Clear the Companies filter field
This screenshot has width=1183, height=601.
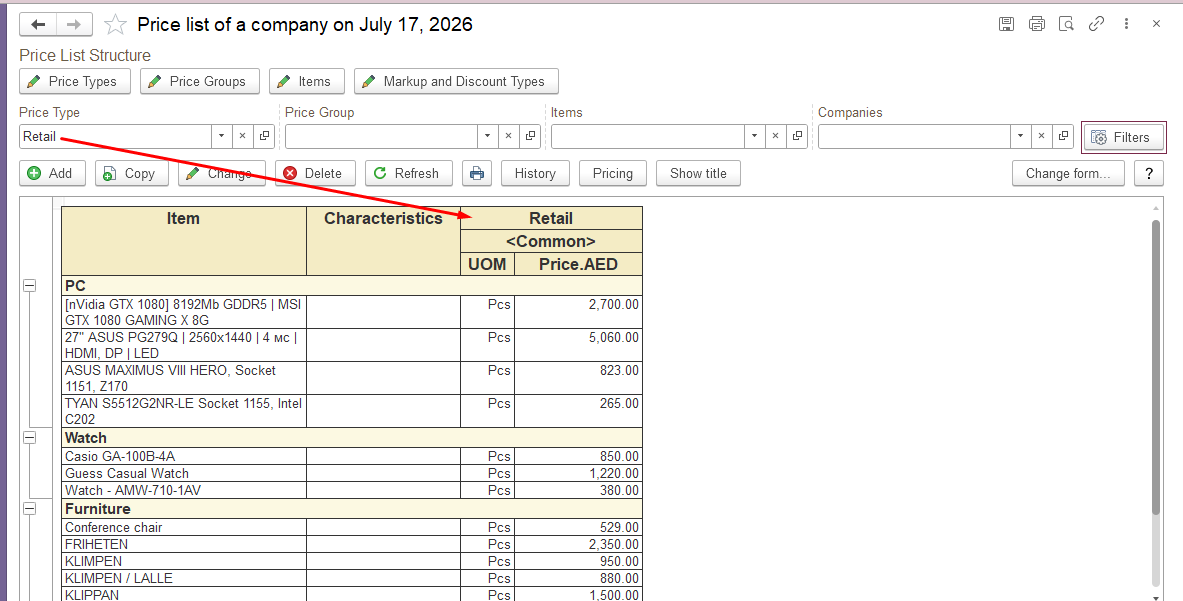click(1041, 136)
